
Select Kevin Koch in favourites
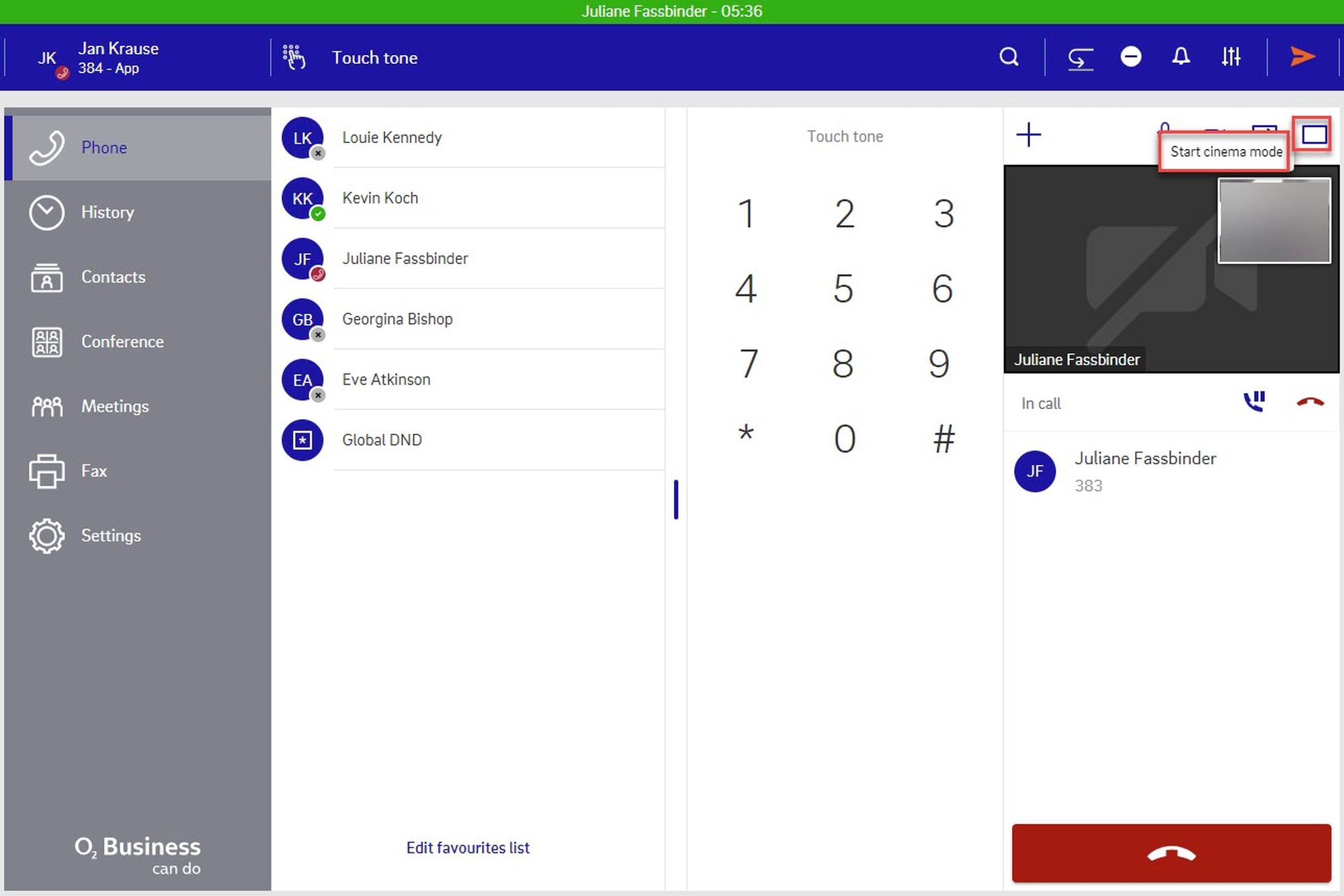tap(380, 198)
